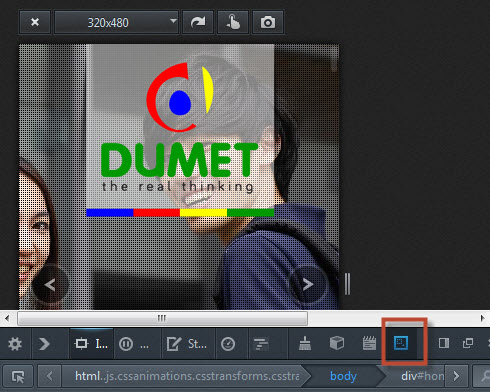Select the body breadcrumb node

pos(343,377)
